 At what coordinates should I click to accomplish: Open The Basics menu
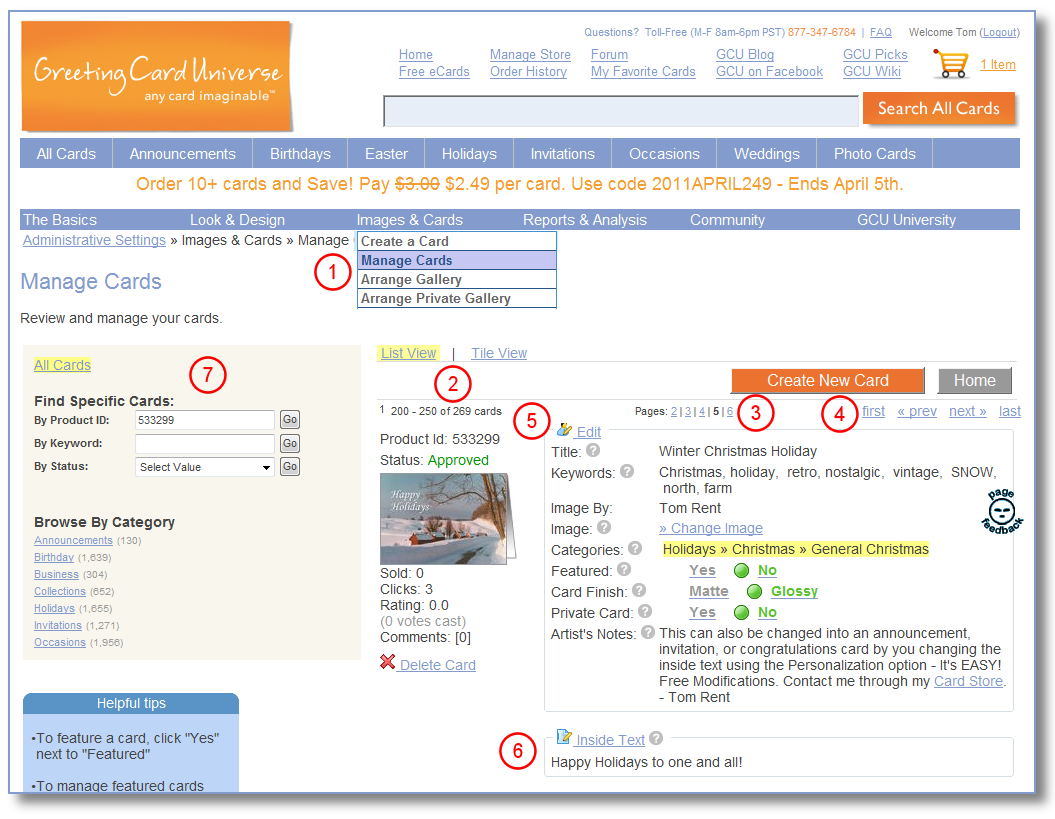click(x=60, y=220)
